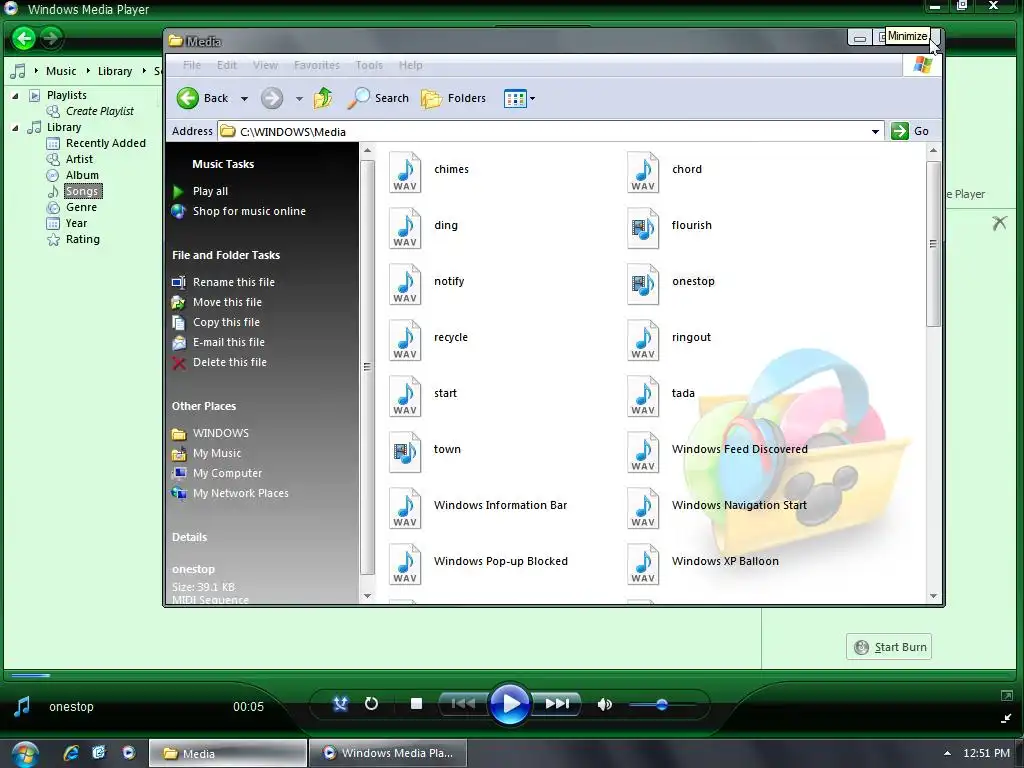Toggle the Folders pane
This screenshot has height=768, width=1024.
(x=454, y=98)
